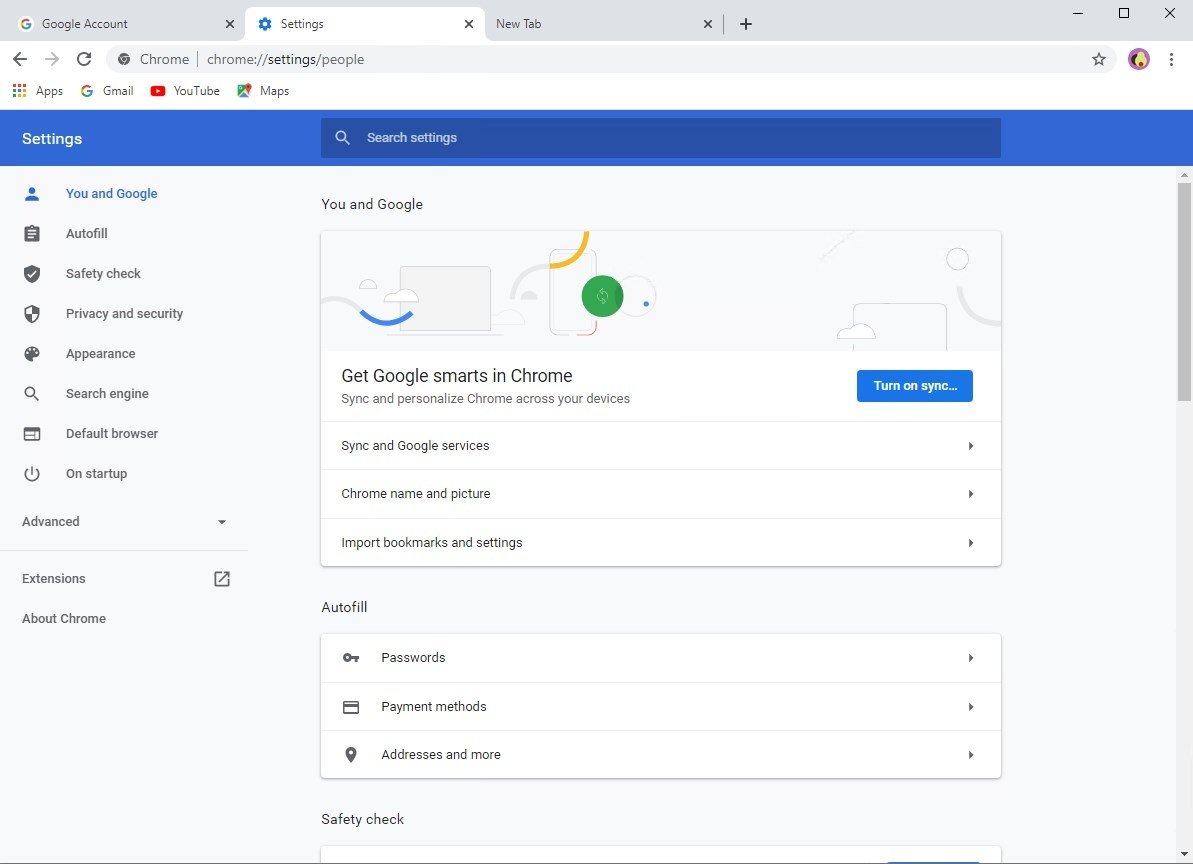Close the New Tab tab
This screenshot has height=864, width=1193.
708,24
